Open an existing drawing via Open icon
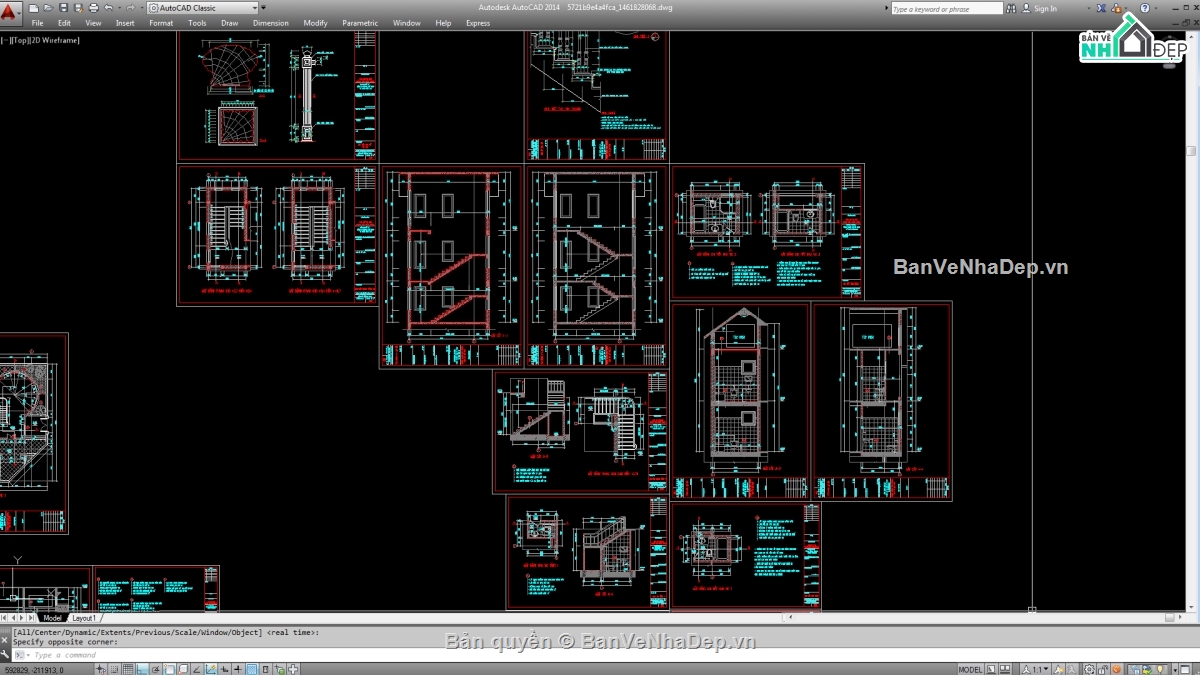This screenshot has width=1200, height=675. point(49,8)
